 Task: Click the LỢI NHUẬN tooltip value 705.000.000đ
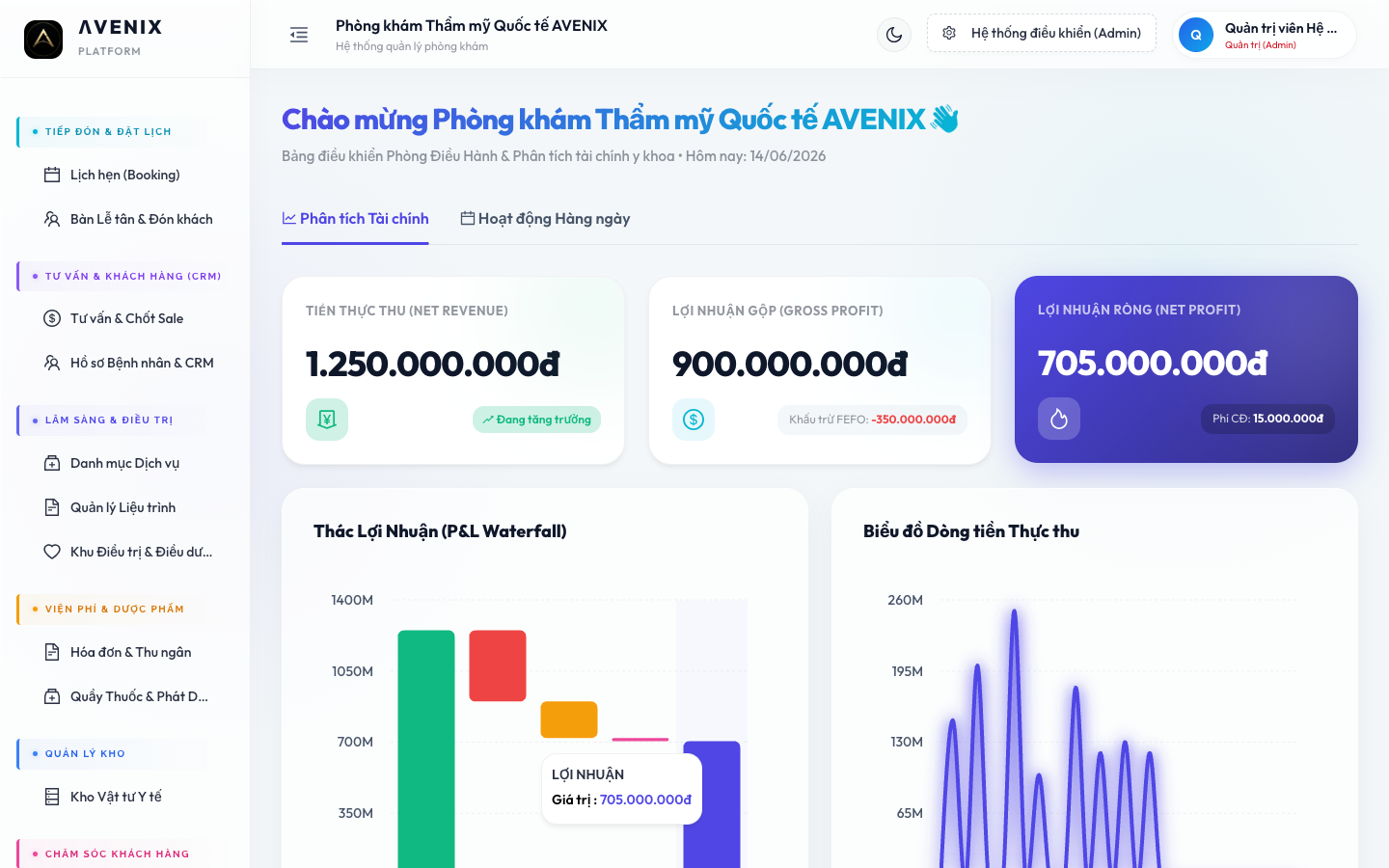pyautogui.click(x=645, y=800)
